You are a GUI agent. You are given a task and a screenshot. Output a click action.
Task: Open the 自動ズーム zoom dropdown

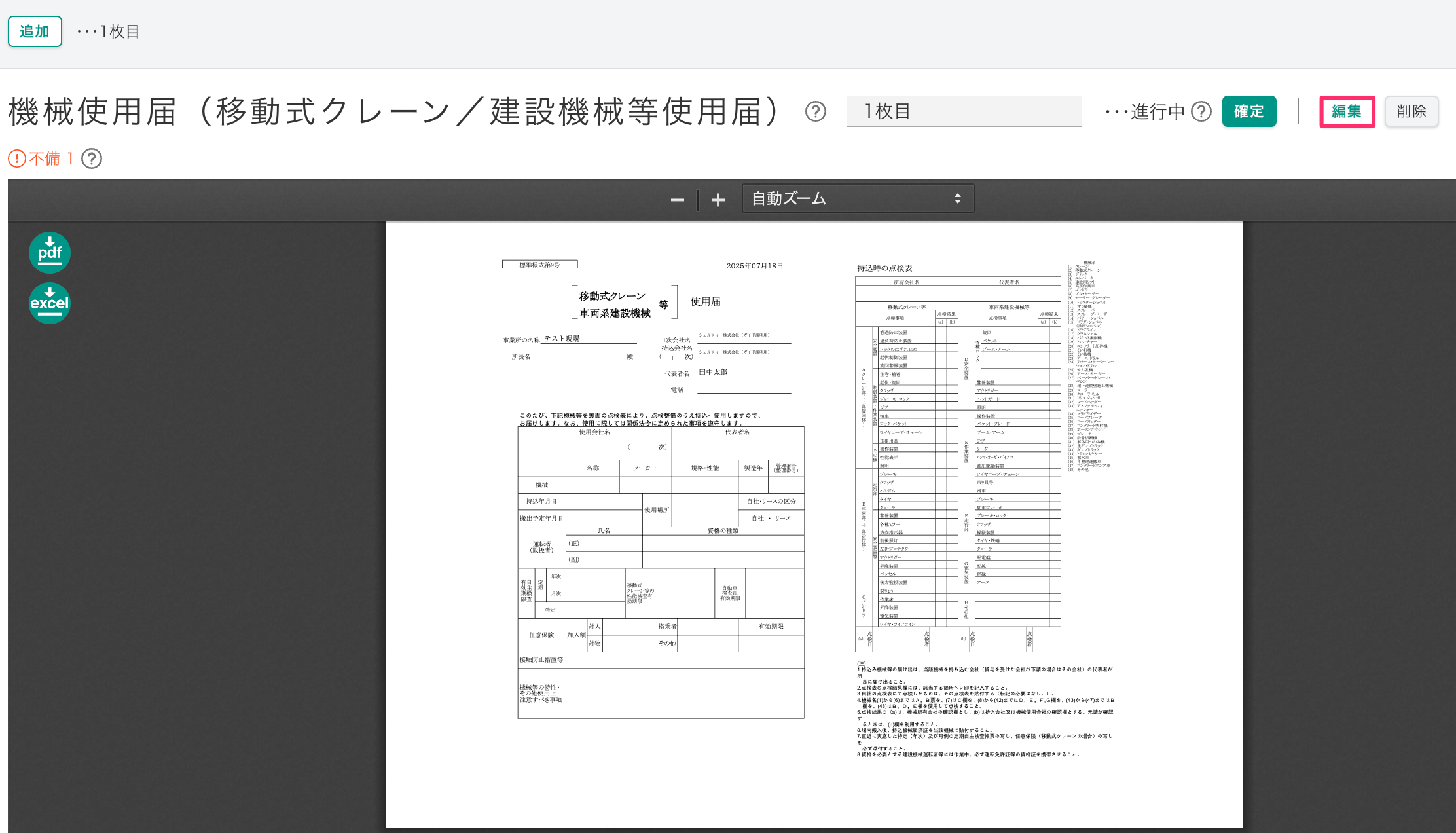pyautogui.click(x=858, y=198)
